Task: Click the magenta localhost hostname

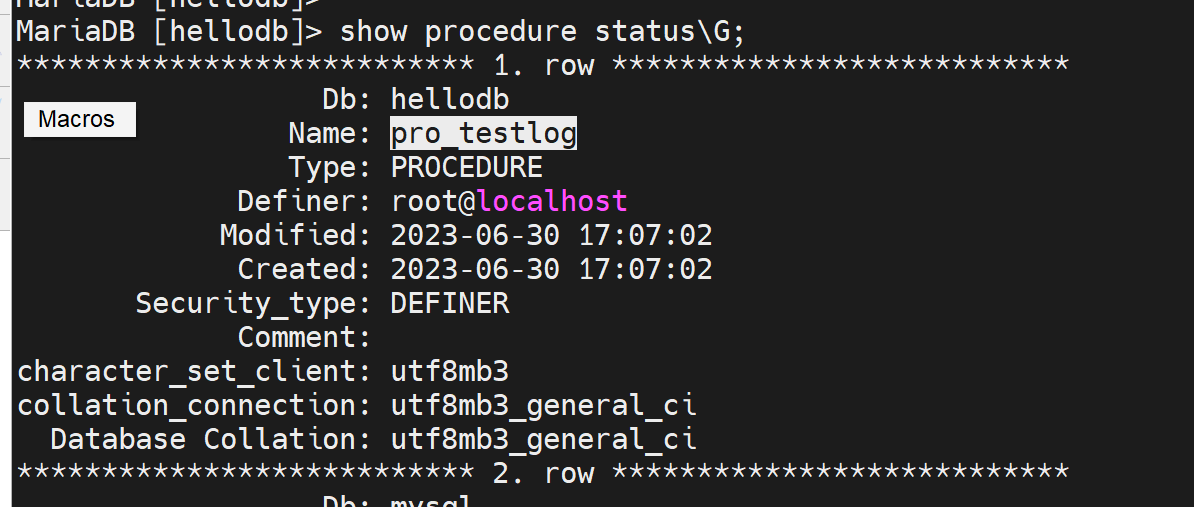Action: click(x=553, y=201)
